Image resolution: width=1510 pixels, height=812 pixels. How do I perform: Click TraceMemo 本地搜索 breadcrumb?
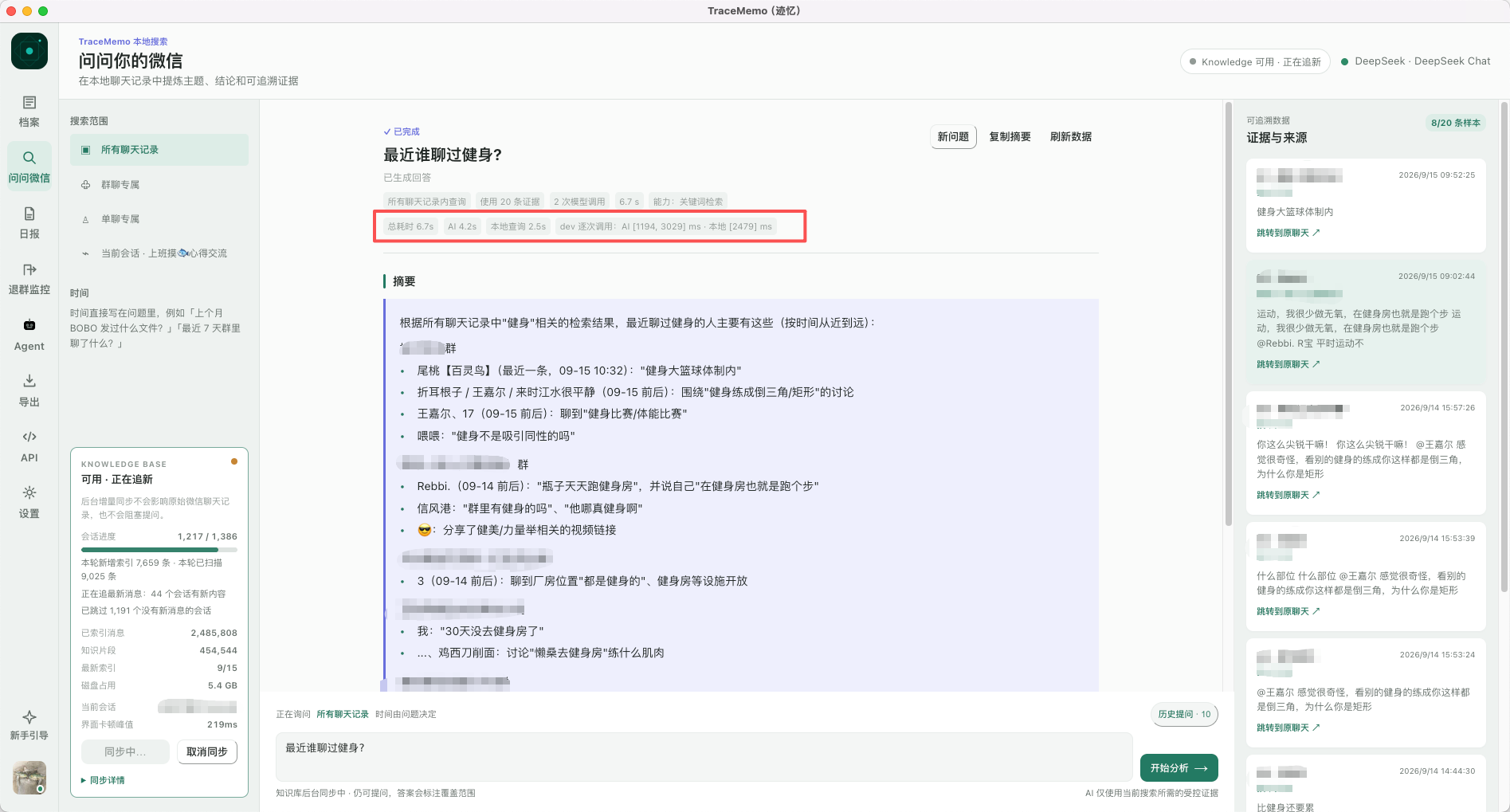[x=123, y=41]
